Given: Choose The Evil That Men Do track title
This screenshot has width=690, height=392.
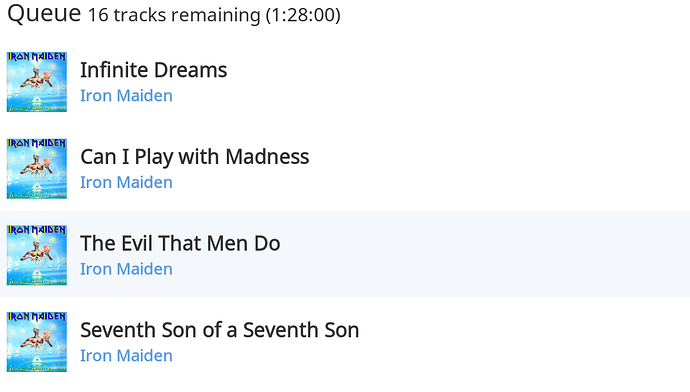Looking at the screenshot, I should click(180, 243).
